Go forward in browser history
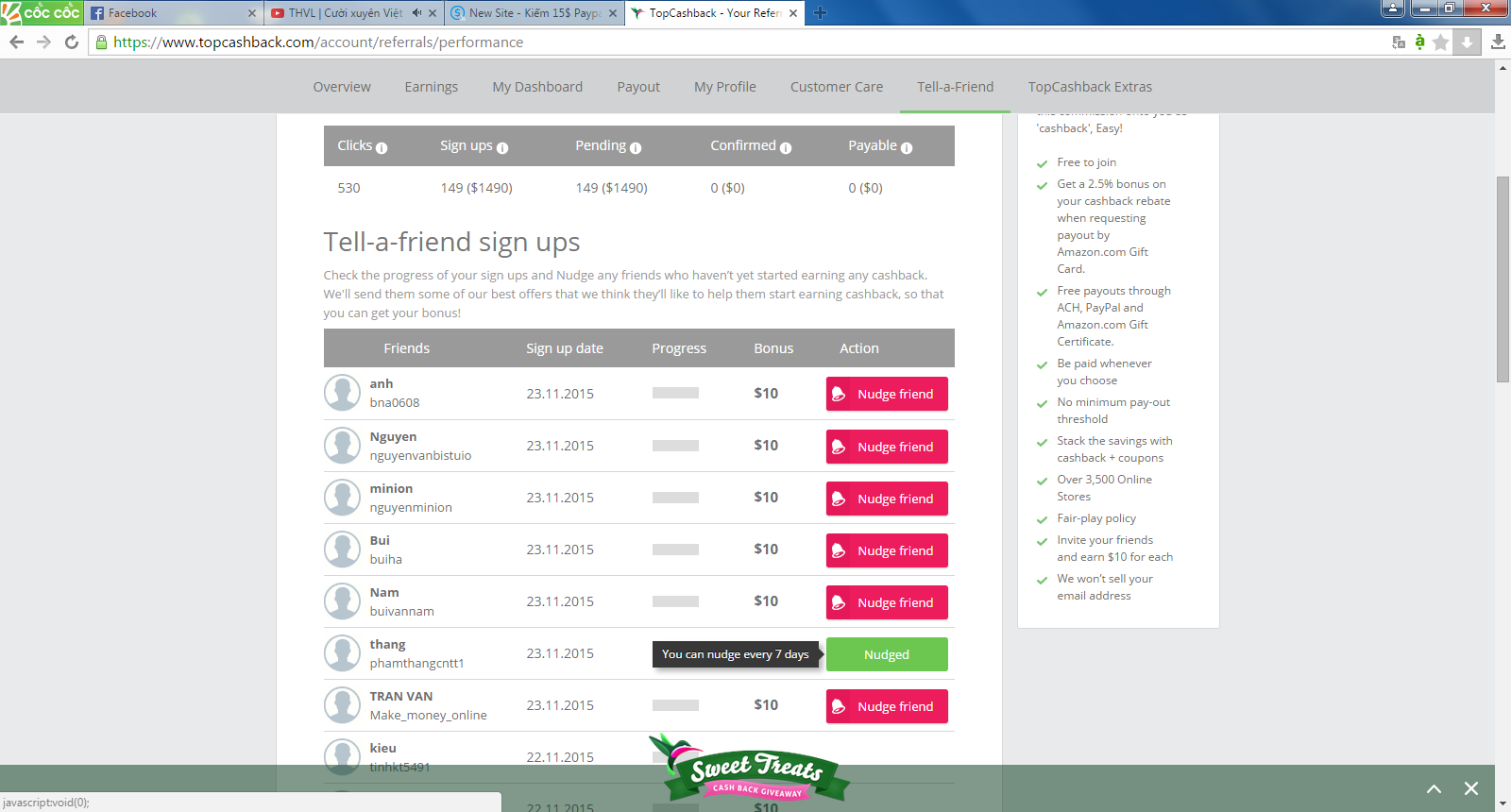This screenshot has width=1511, height=812. point(43,42)
